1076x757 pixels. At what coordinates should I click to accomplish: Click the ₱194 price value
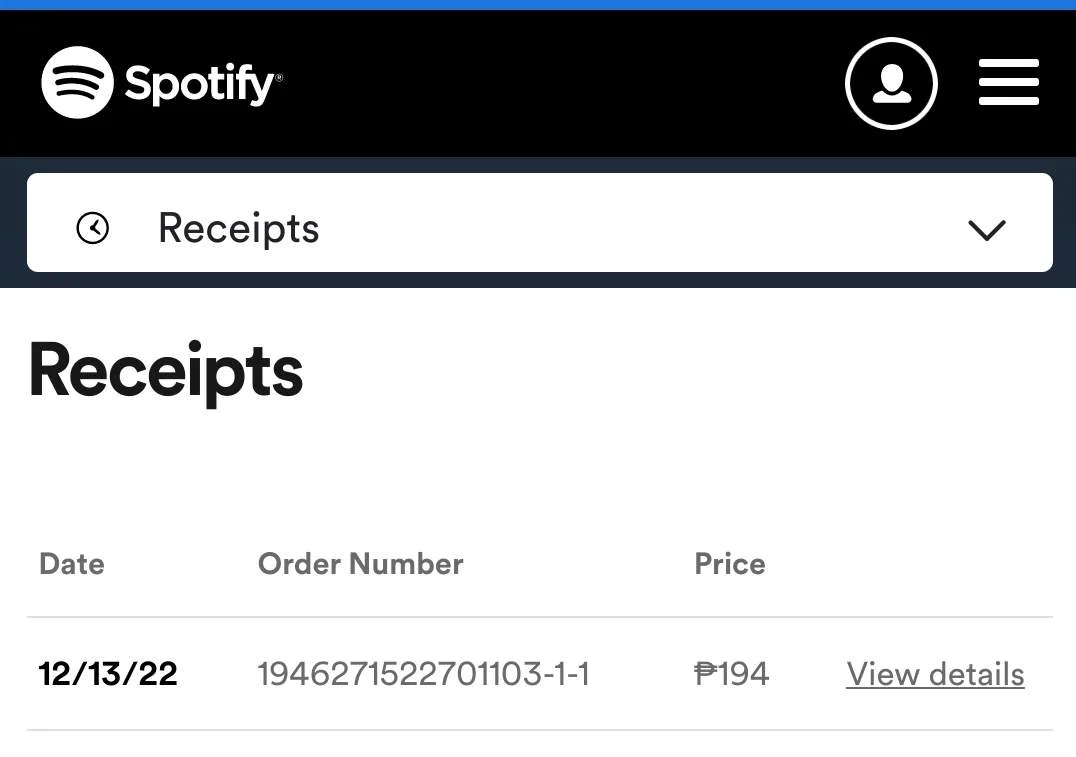(x=732, y=674)
